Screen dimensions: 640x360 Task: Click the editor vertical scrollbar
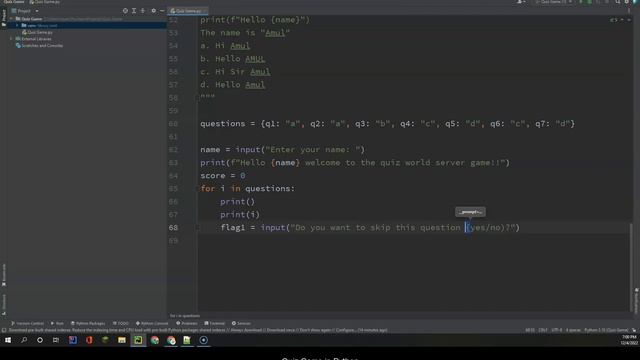click(631, 266)
